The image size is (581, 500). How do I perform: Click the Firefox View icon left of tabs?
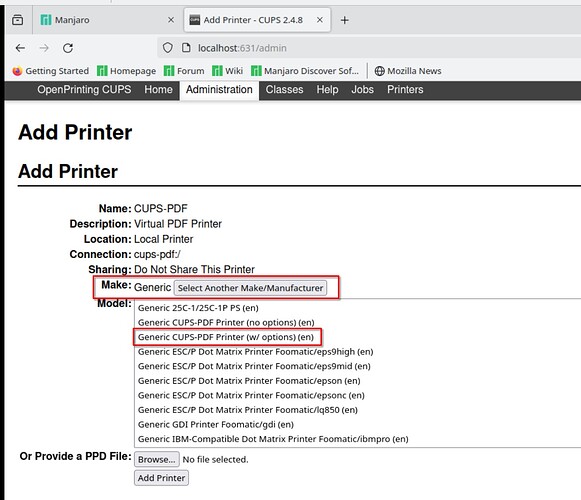17,20
